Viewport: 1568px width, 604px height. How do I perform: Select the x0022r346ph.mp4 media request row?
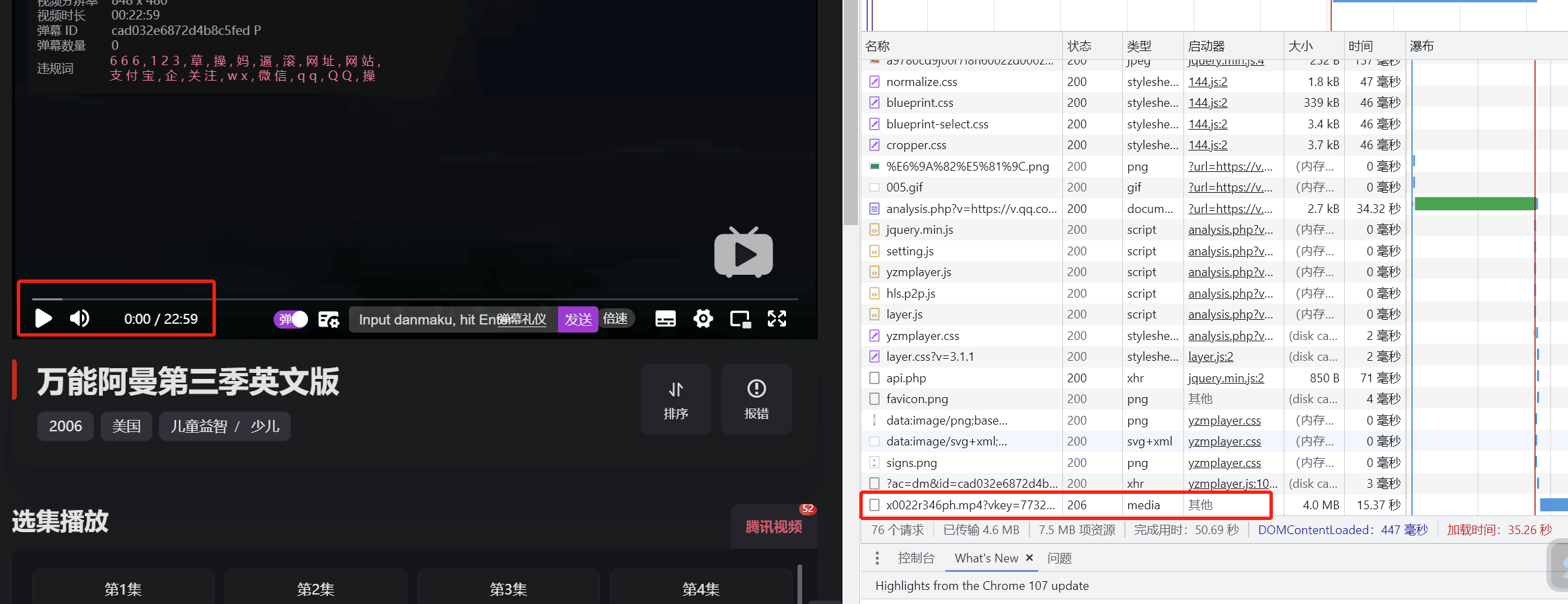970,505
